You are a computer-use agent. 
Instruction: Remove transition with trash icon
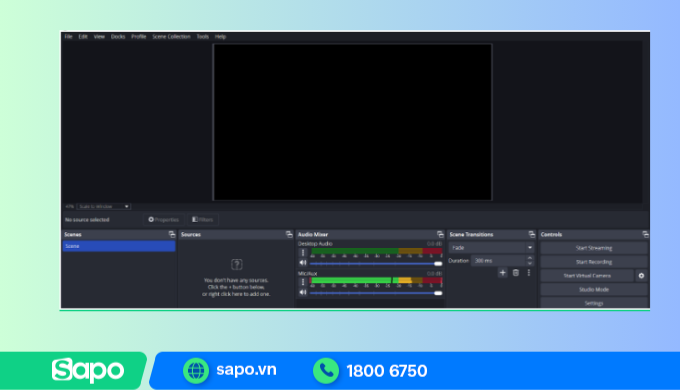[516, 273]
